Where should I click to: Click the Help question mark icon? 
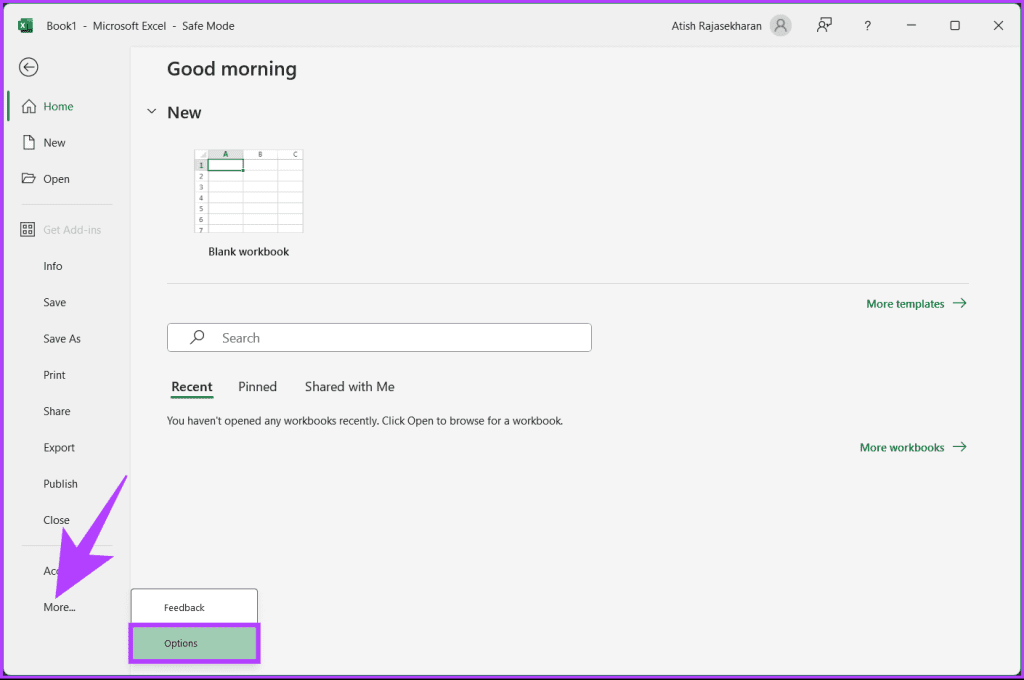click(867, 25)
